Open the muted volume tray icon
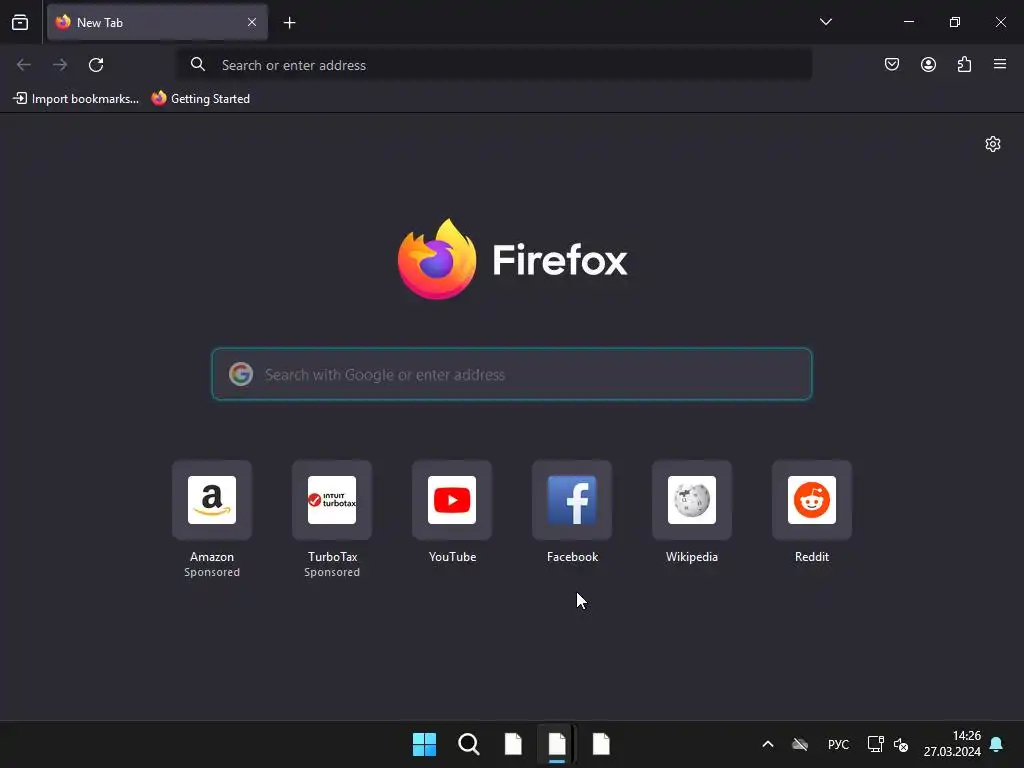 [901, 744]
